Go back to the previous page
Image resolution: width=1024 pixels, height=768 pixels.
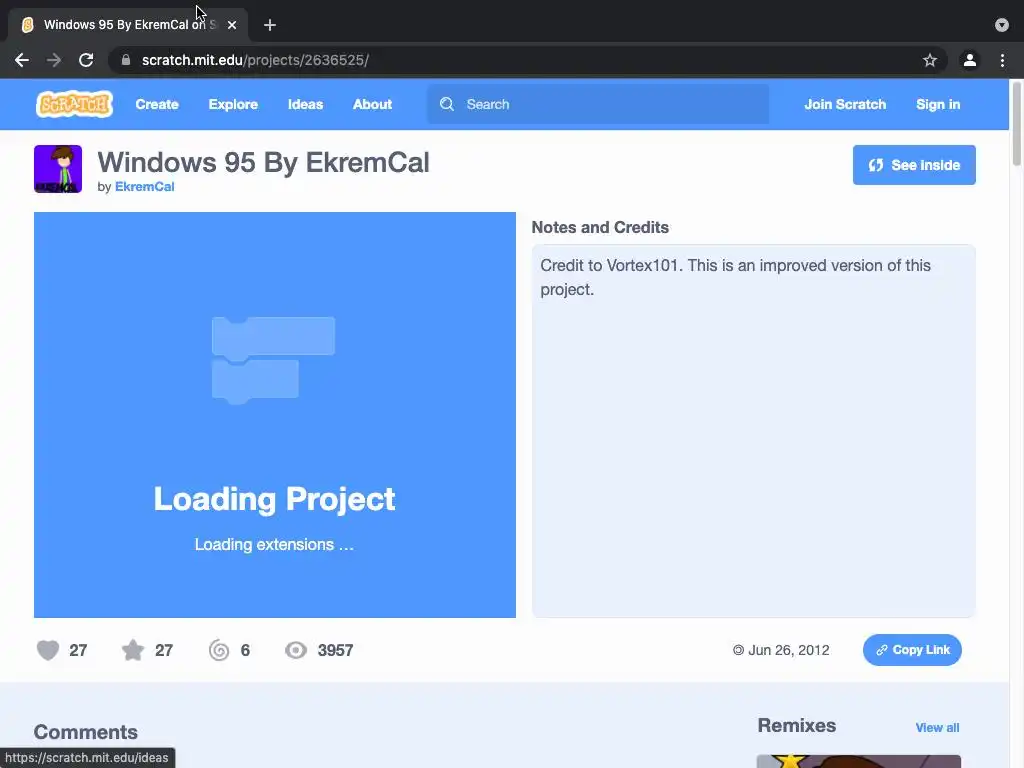pyautogui.click(x=22, y=60)
